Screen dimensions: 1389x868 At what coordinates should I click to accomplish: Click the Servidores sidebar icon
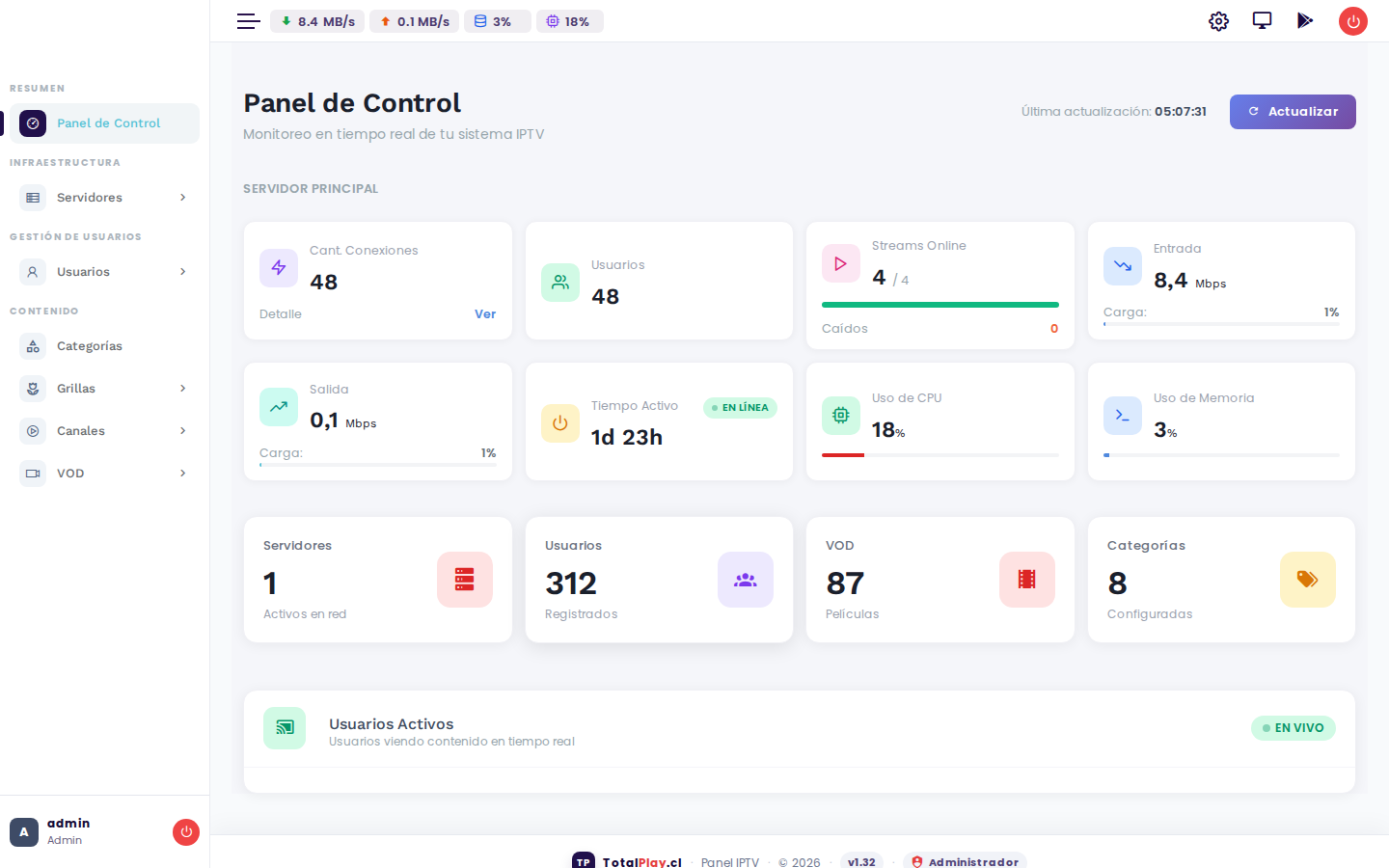(x=33, y=198)
